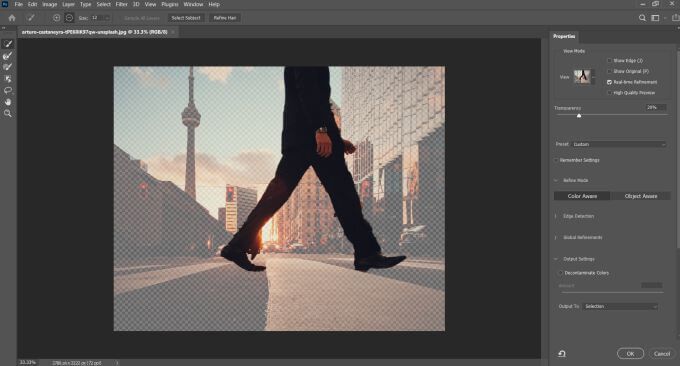Open the Filter menu

point(121,4)
